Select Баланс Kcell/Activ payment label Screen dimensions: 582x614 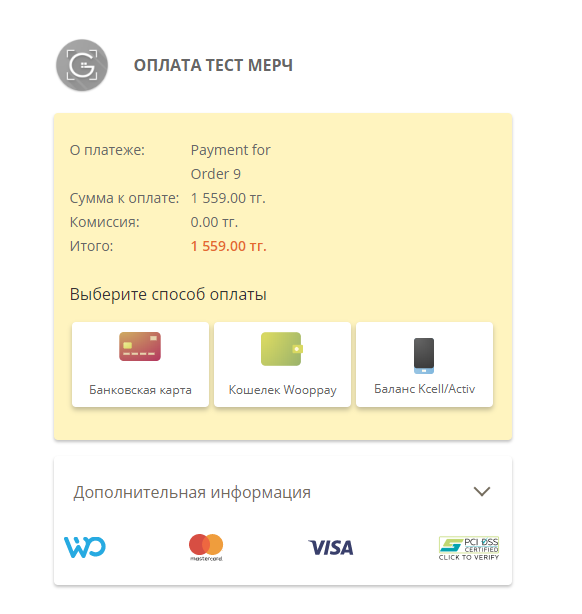pos(425,389)
